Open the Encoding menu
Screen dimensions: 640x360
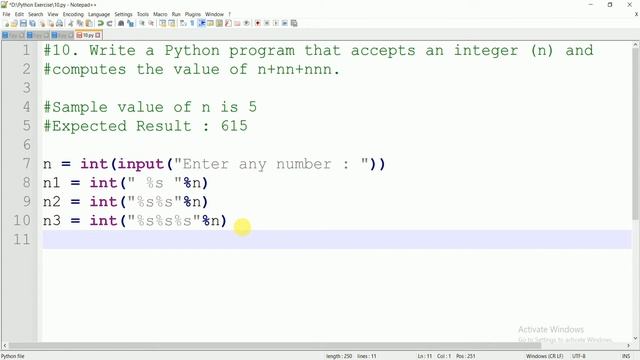[73, 14]
